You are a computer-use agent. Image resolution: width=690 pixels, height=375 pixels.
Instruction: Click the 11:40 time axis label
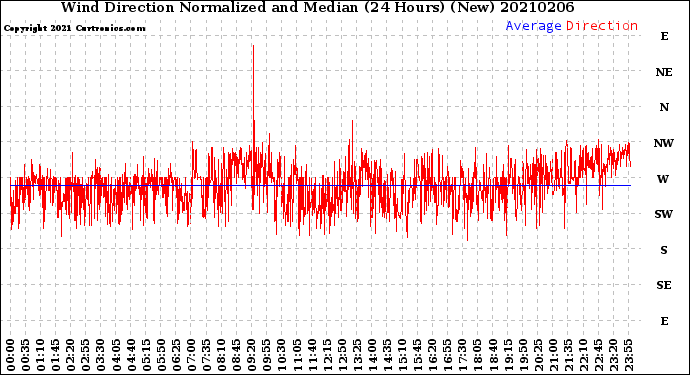pos(312,355)
